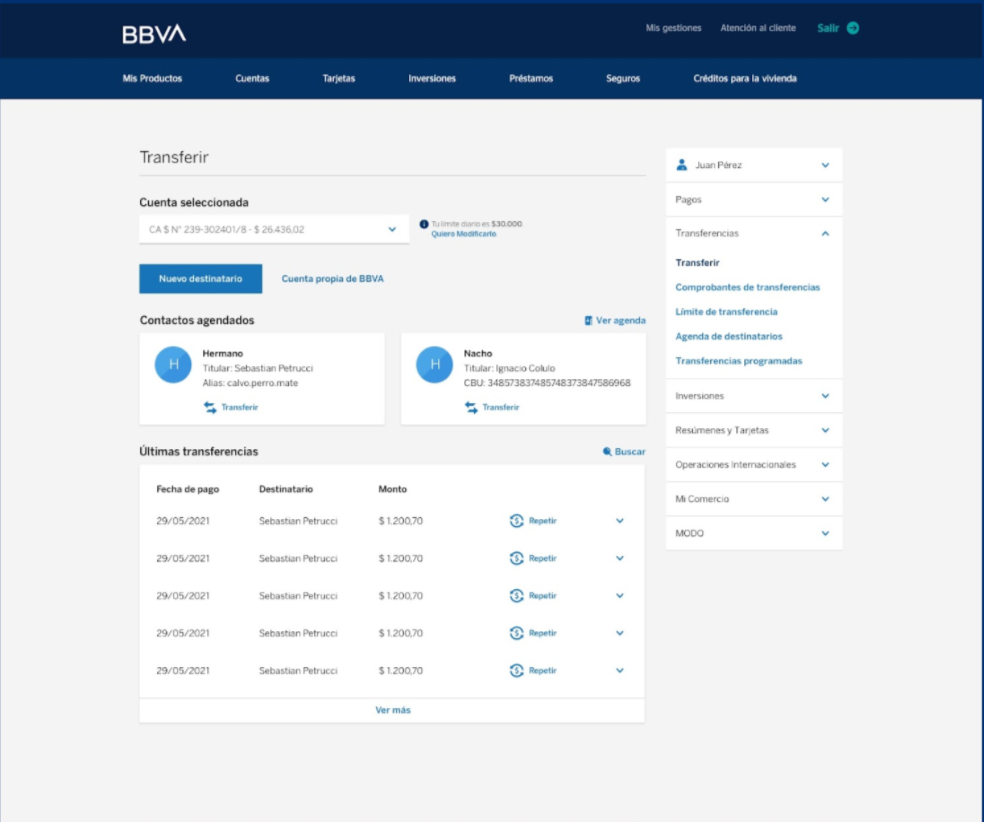
Task: Select Transferir in the sidebar
Action: [697, 263]
